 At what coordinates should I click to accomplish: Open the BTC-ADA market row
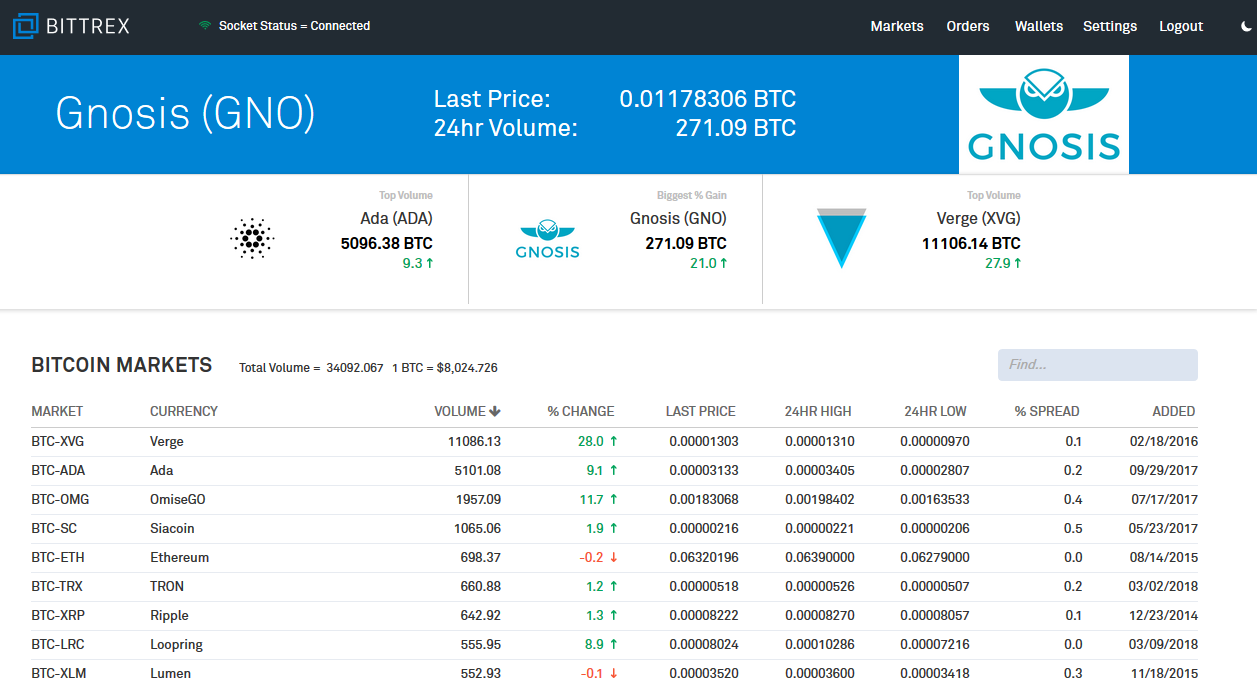point(615,470)
